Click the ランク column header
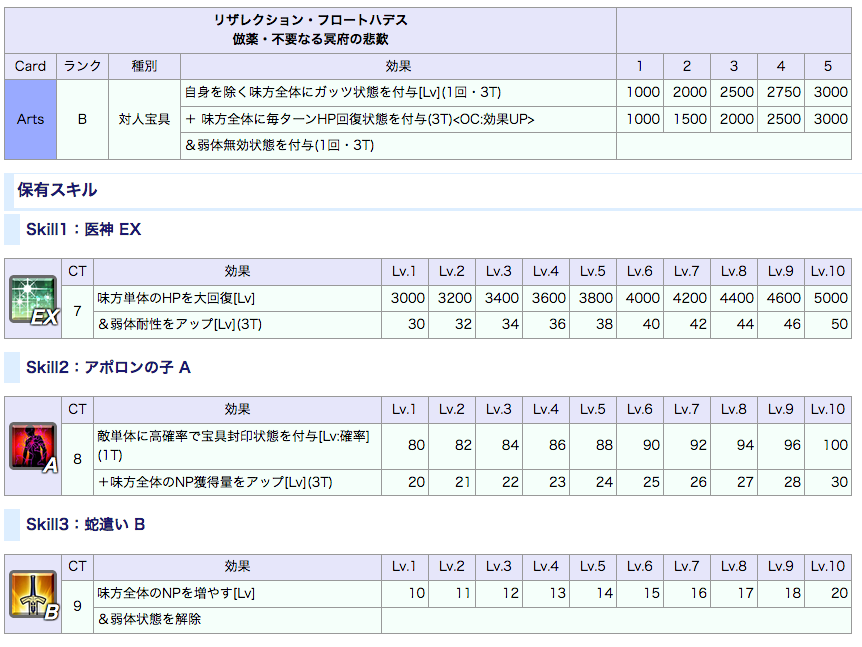Screen dimensions: 862x647 82,66
